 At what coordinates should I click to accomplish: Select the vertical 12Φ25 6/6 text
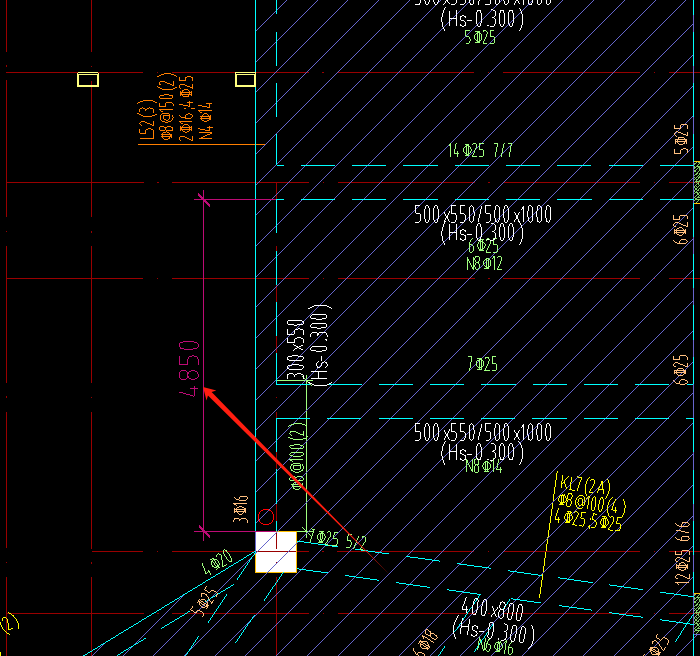[682, 554]
